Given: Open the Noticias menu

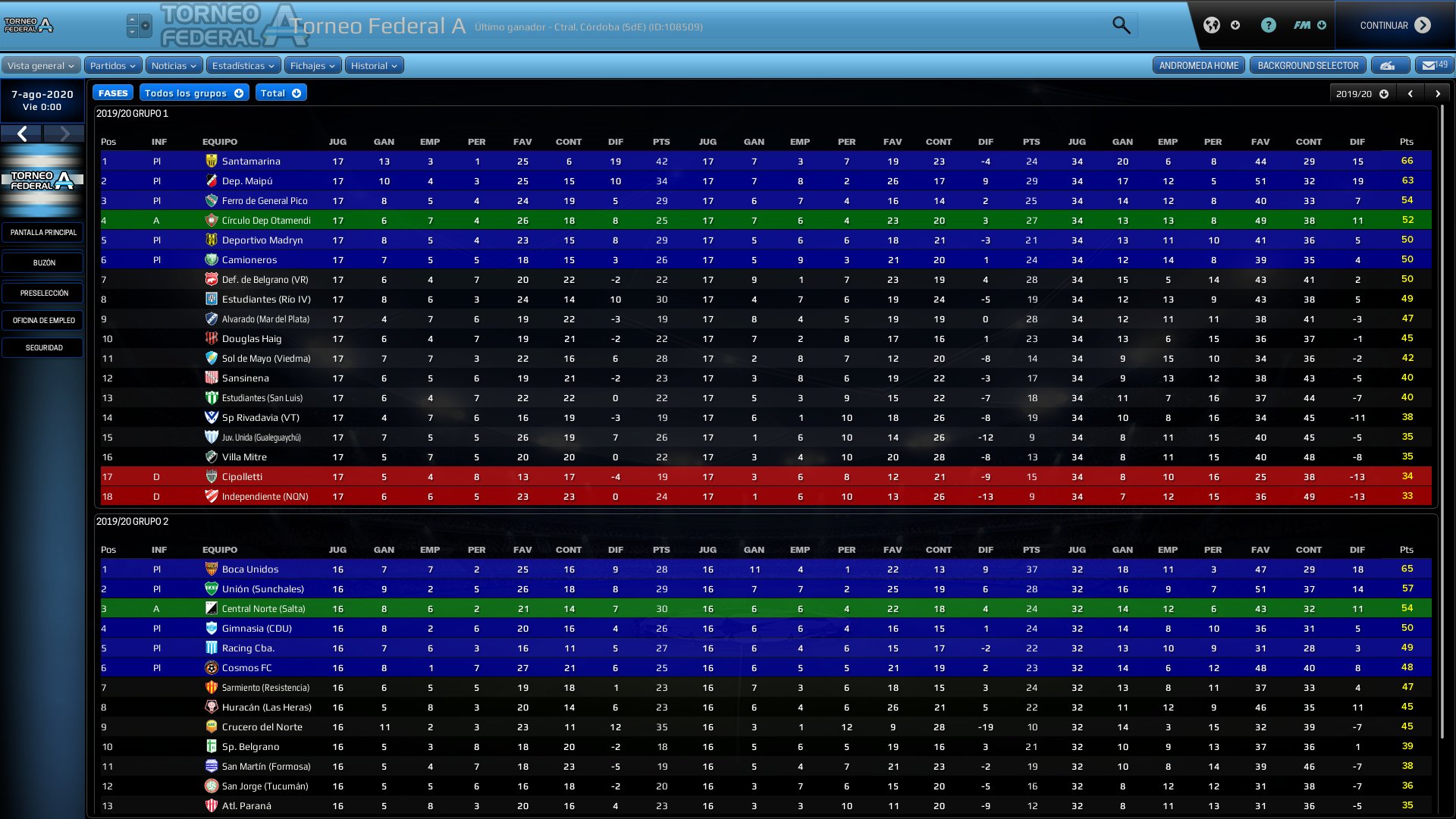Looking at the screenshot, I should [x=174, y=65].
